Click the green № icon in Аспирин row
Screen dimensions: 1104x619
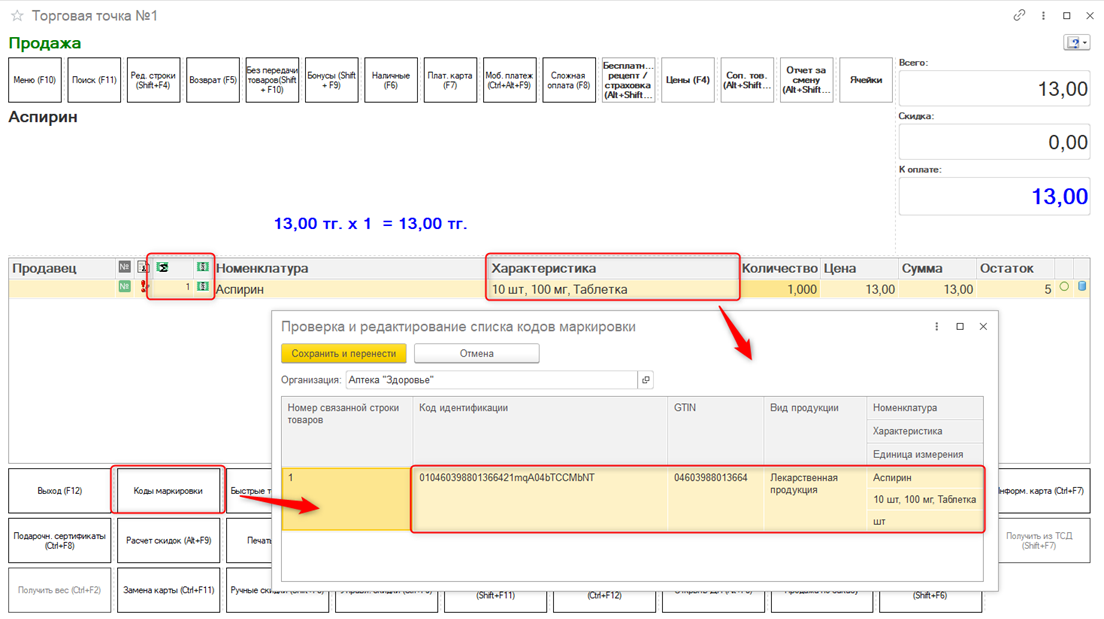[125, 288]
